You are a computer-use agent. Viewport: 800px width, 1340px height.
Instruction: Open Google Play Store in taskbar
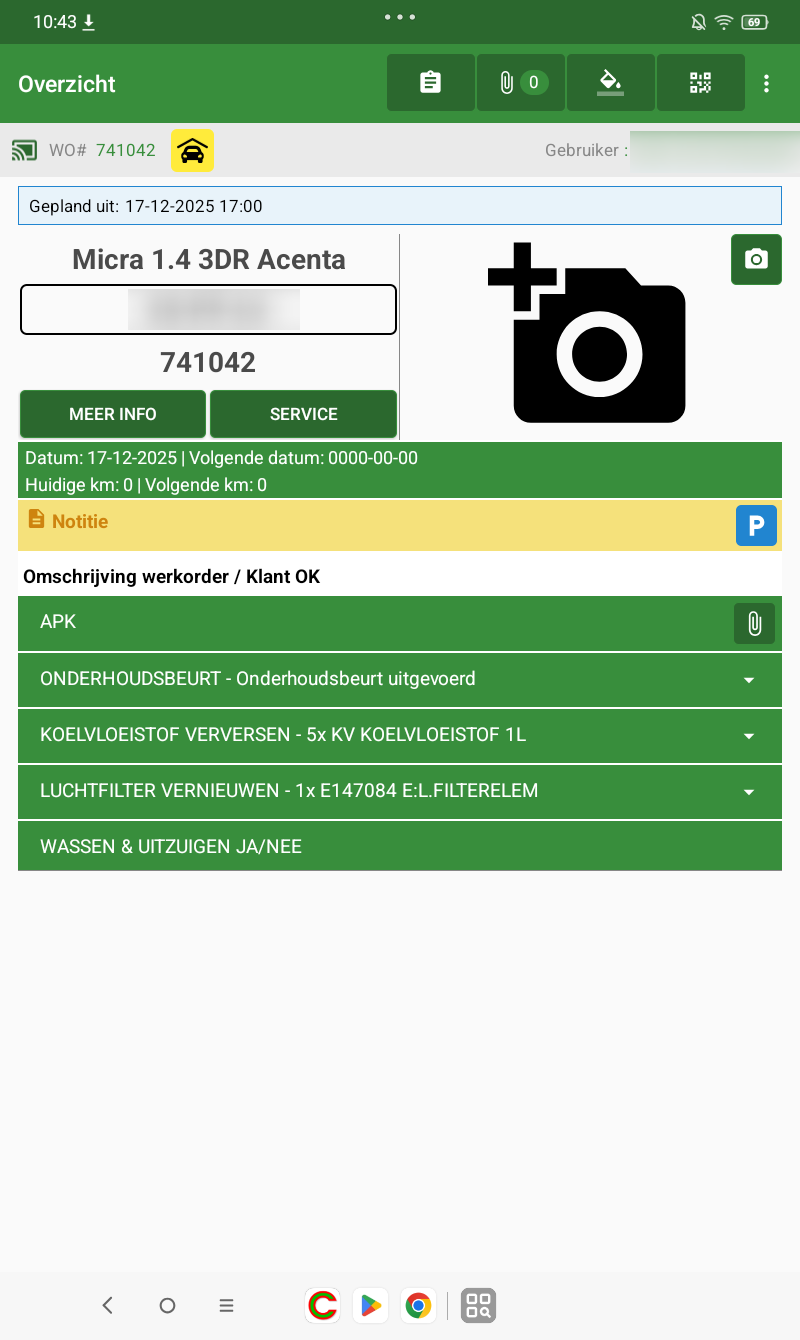(x=371, y=1305)
